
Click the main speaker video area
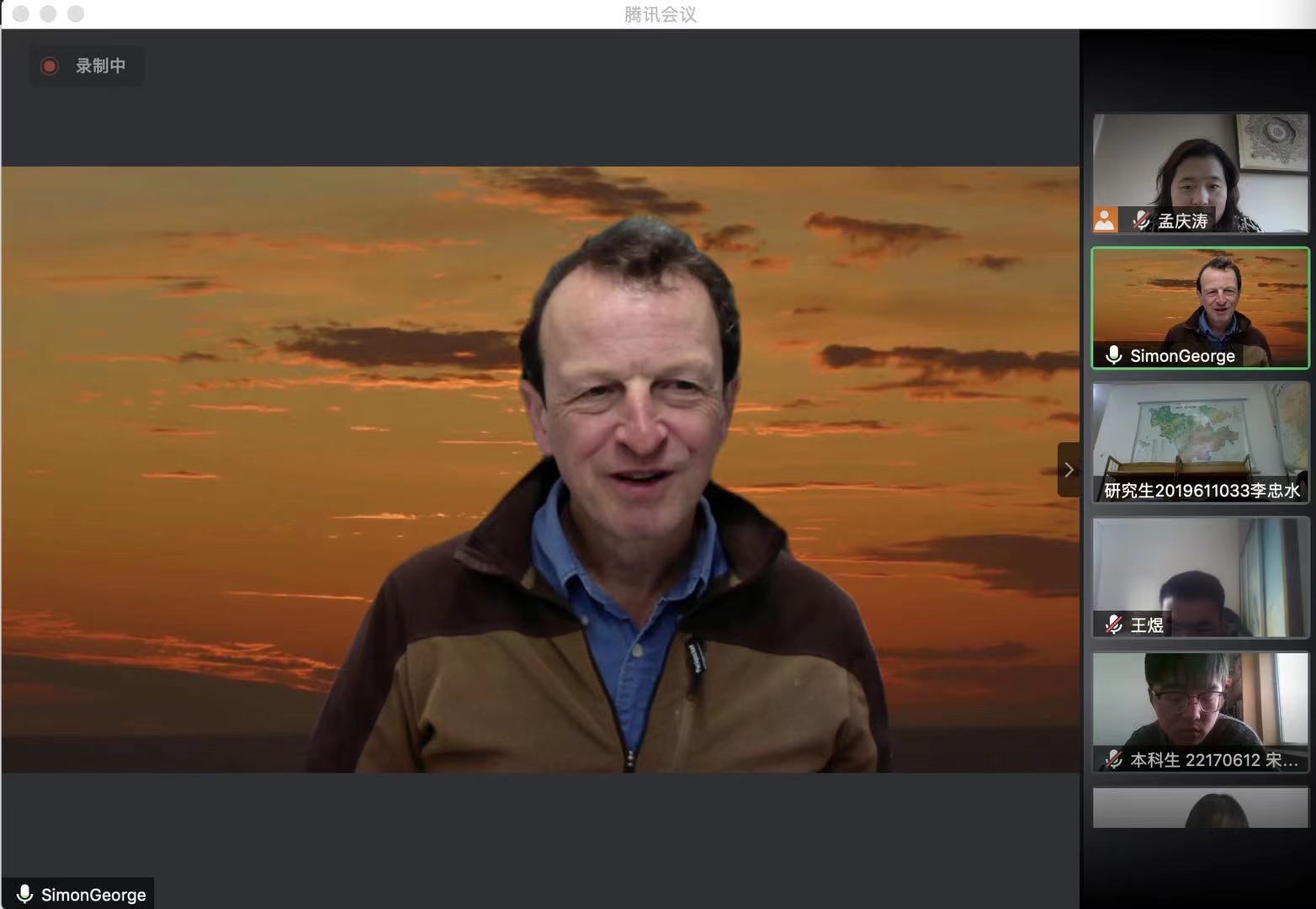point(540,469)
